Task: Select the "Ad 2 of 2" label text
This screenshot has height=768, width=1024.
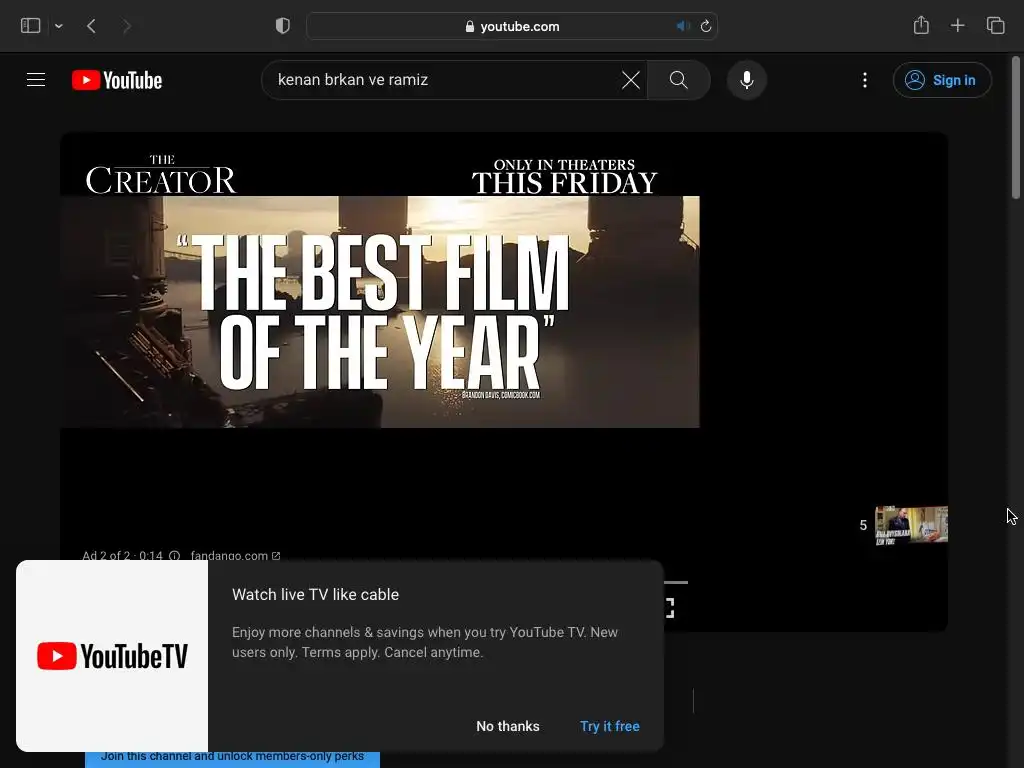Action: pyautogui.click(x=106, y=556)
